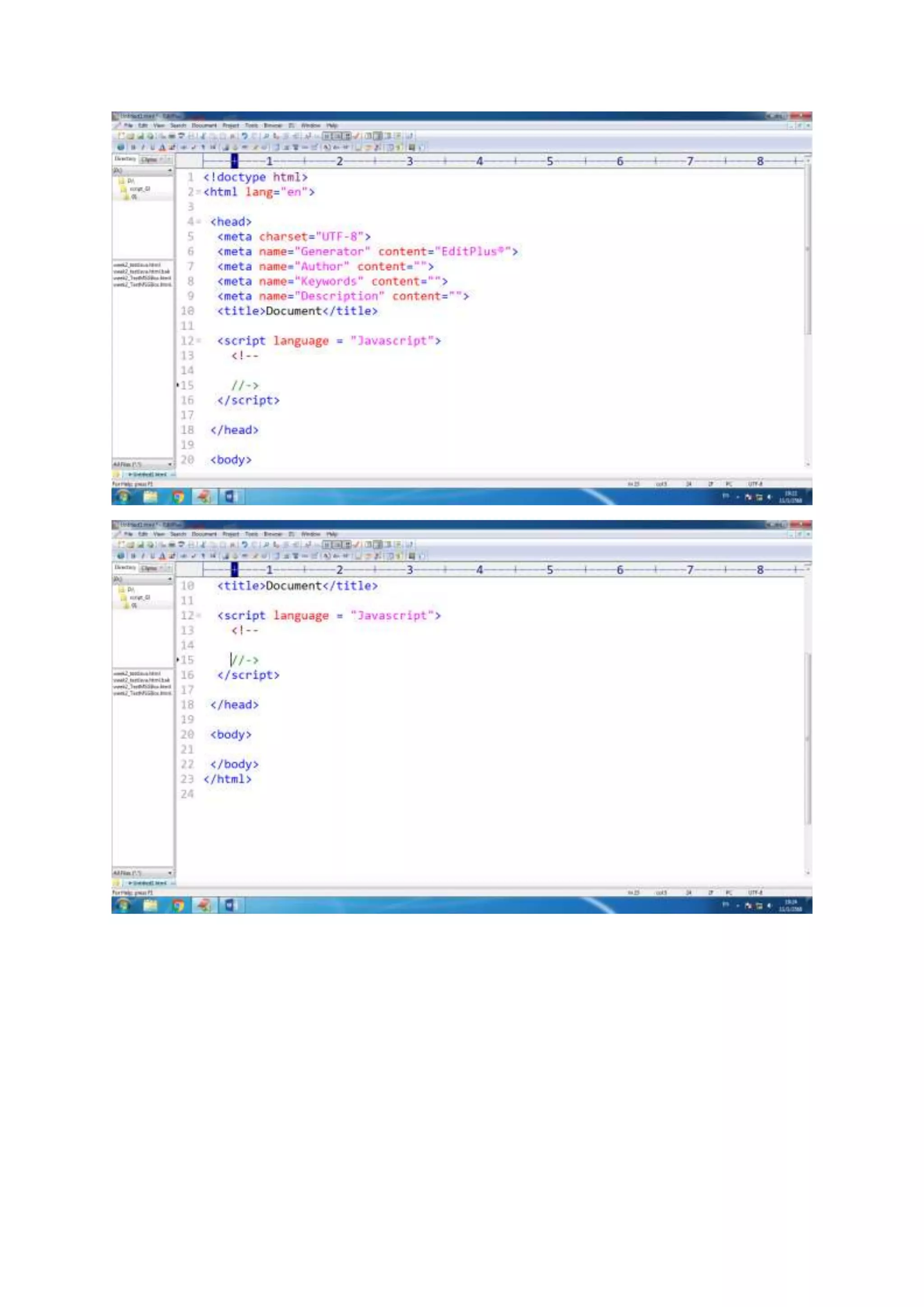Click the Undo icon in top window toolbar
This screenshot has height=1307, width=924.
pos(244,136)
